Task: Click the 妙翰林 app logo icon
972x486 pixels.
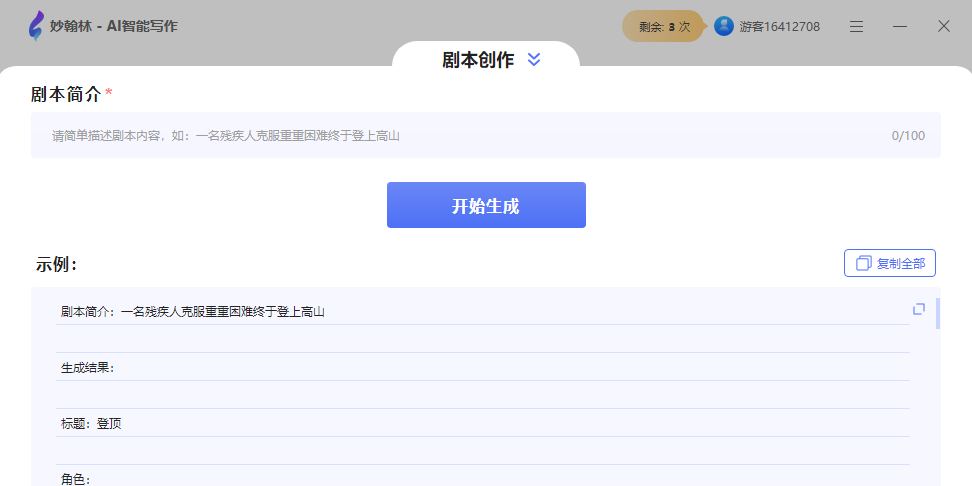Action: tap(36, 26)
